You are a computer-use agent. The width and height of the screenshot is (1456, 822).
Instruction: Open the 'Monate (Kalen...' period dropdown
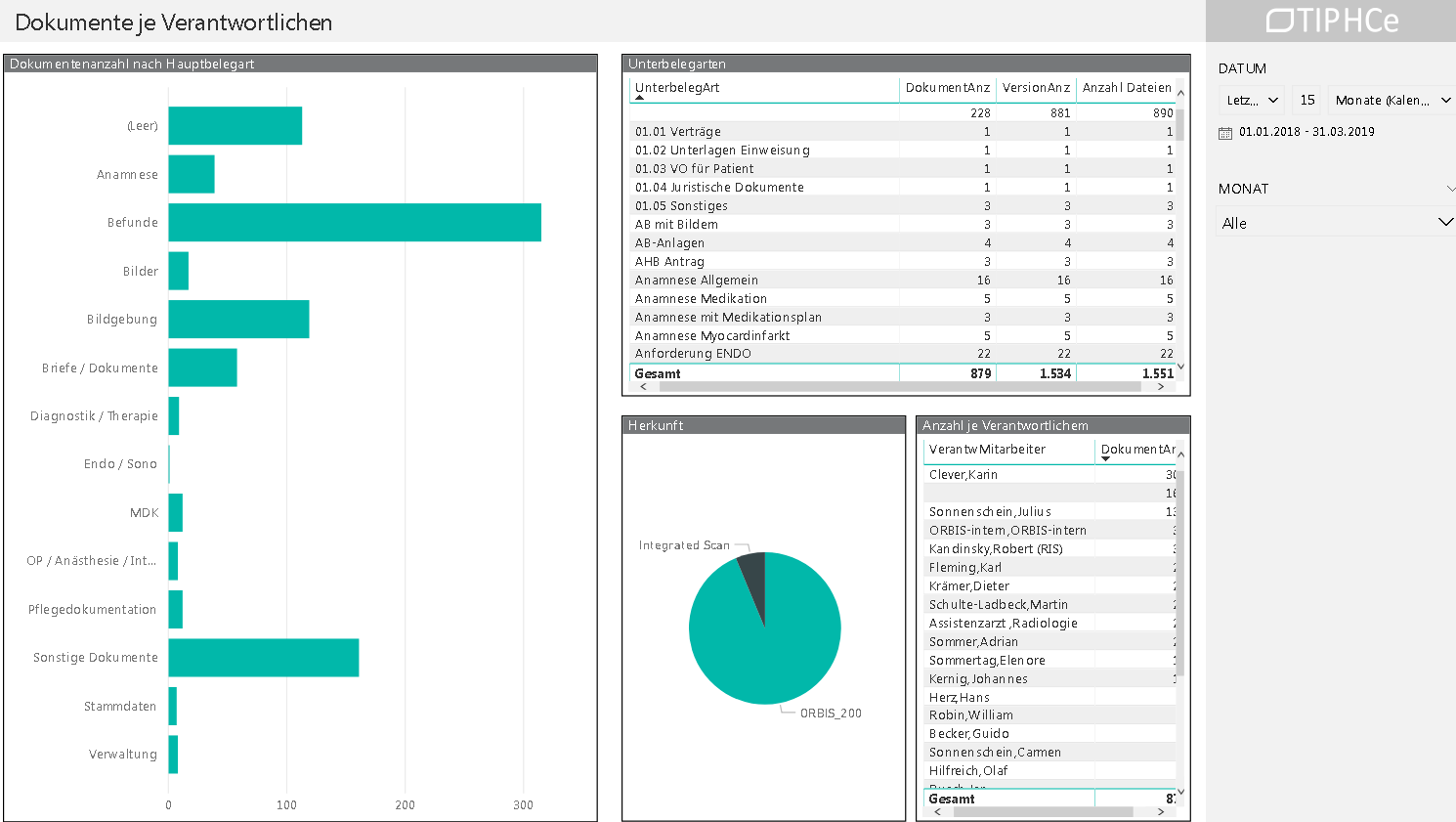1392,100
